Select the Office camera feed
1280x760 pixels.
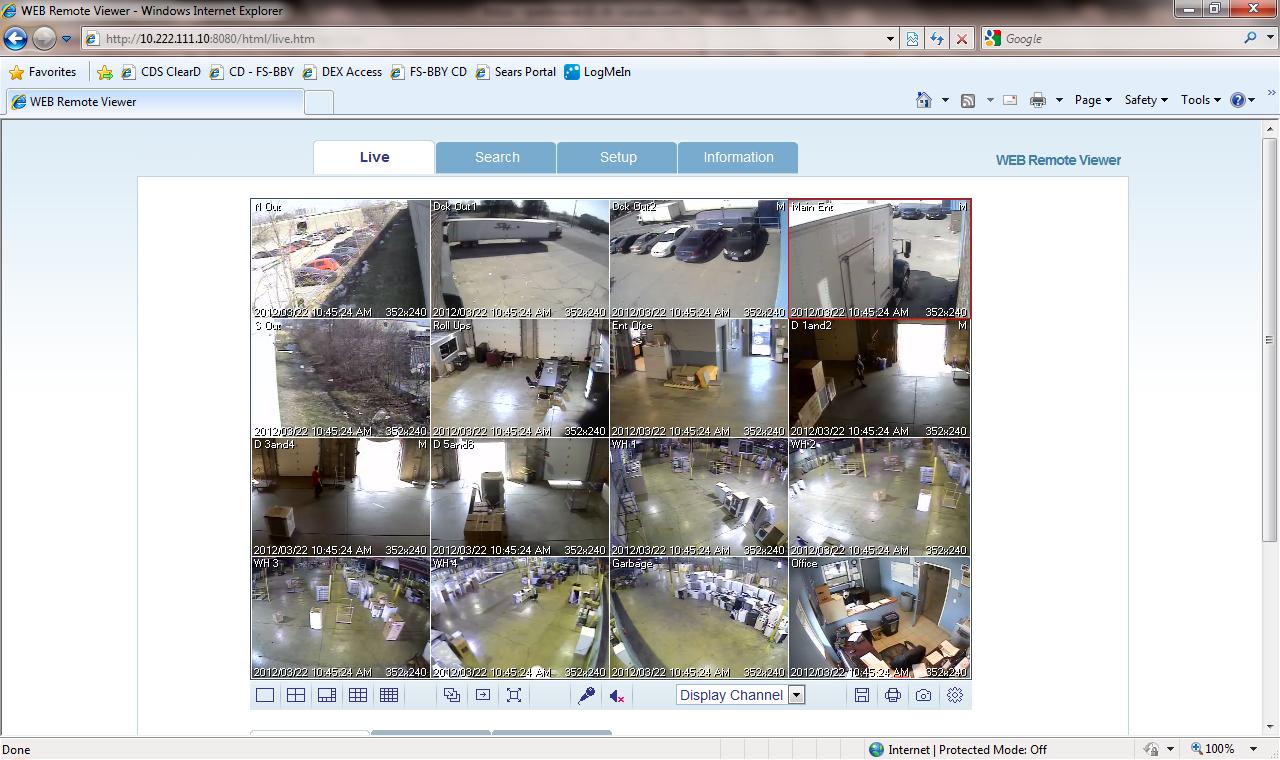tap(879, 617)
